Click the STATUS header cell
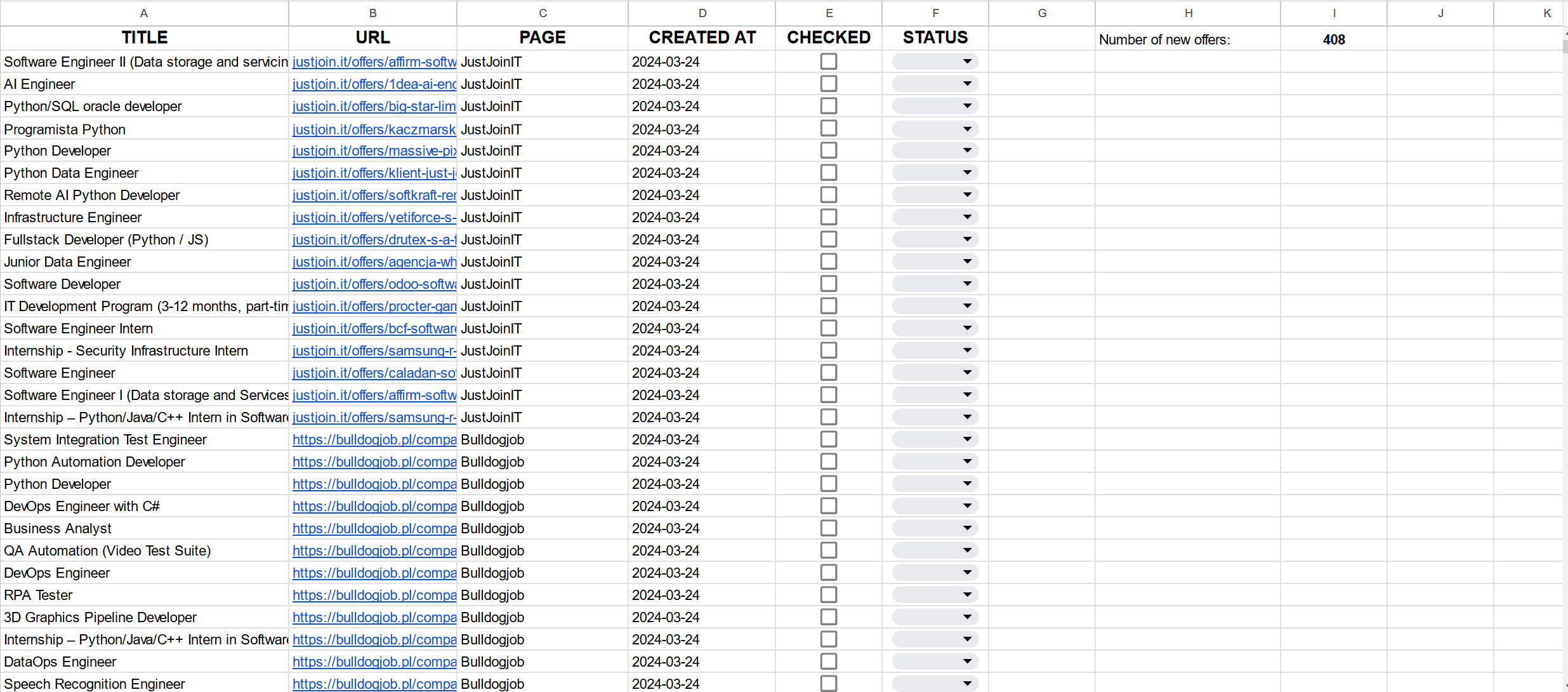This screenshot has height=692, width=1568. [935, 37]
